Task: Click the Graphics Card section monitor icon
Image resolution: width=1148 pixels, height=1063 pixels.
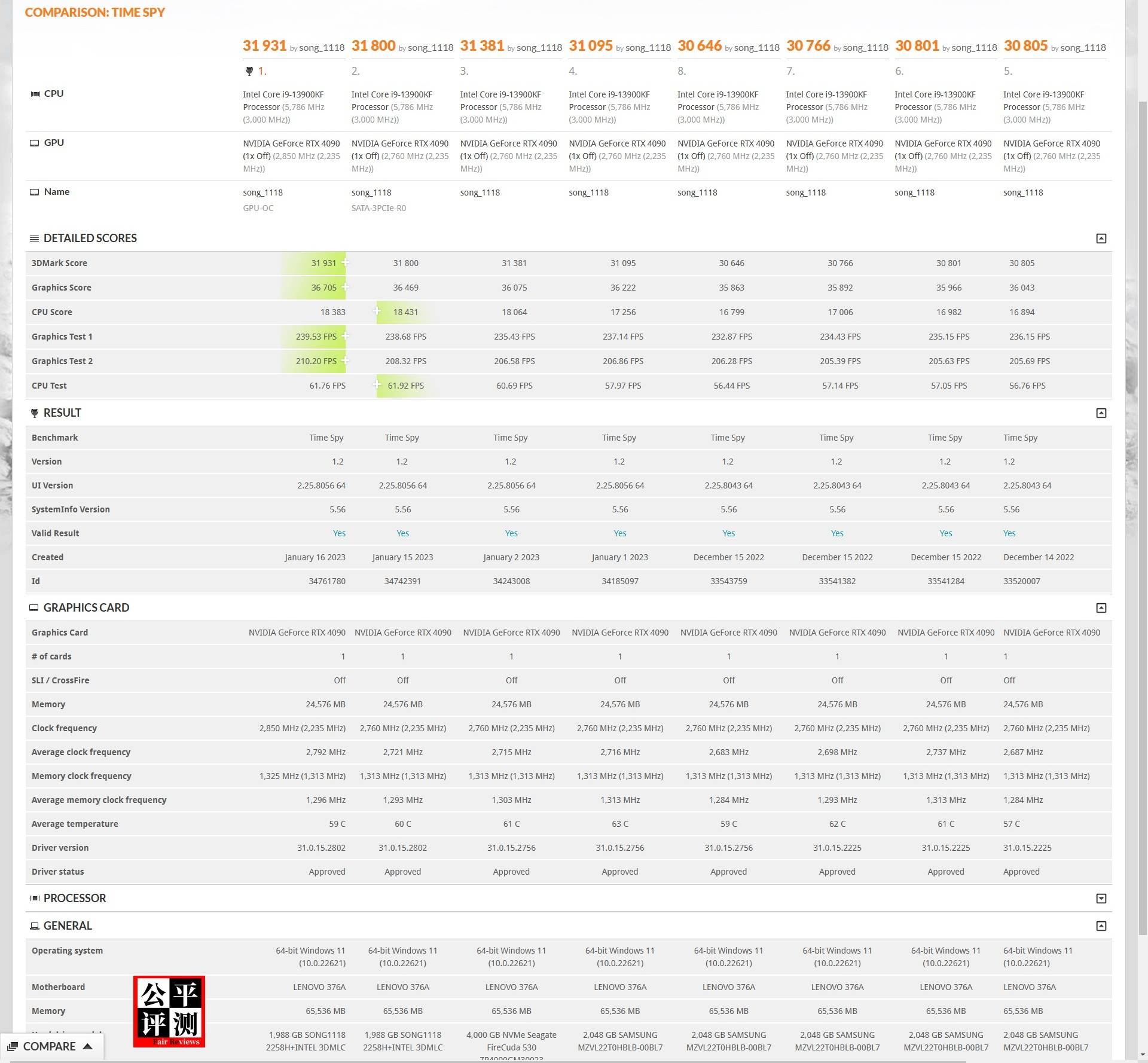Action: click(34, 608)
